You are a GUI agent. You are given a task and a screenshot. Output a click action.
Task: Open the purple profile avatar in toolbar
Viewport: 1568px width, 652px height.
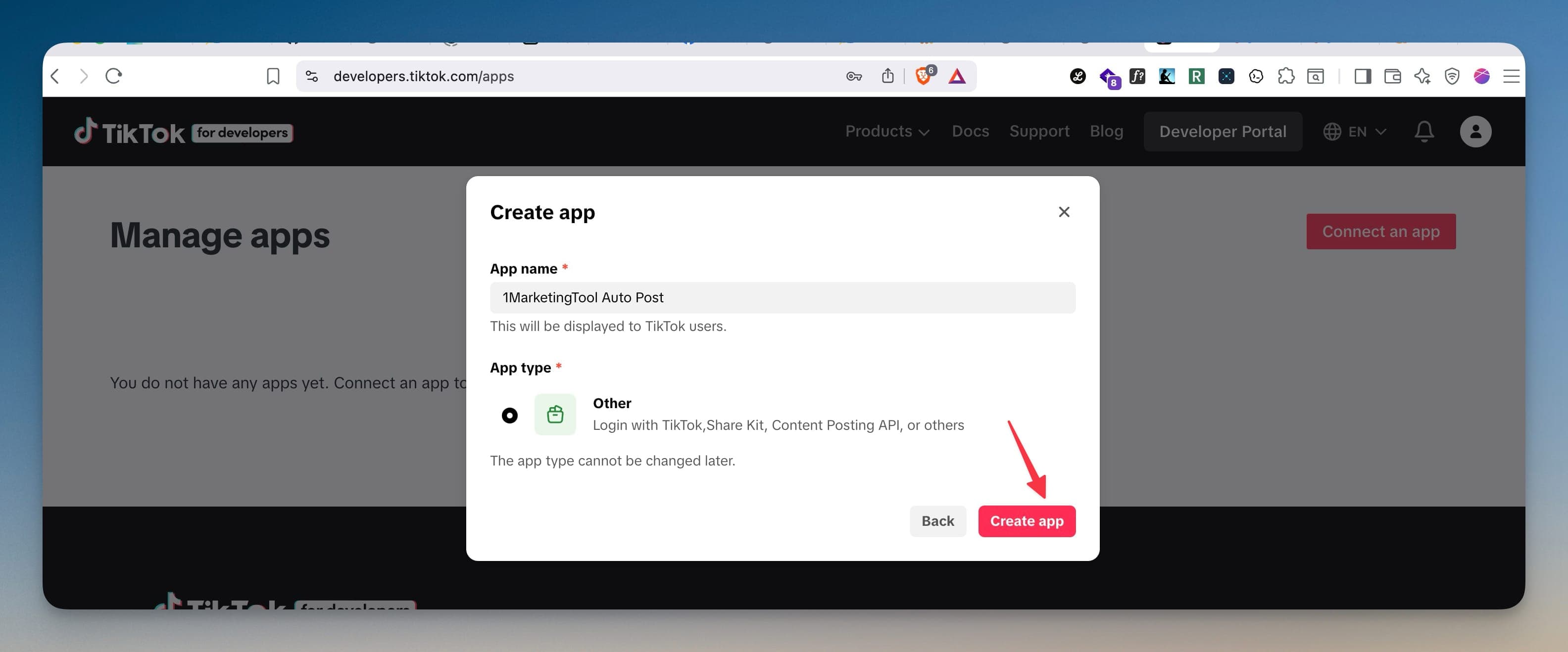click(x=1482, y=76)
